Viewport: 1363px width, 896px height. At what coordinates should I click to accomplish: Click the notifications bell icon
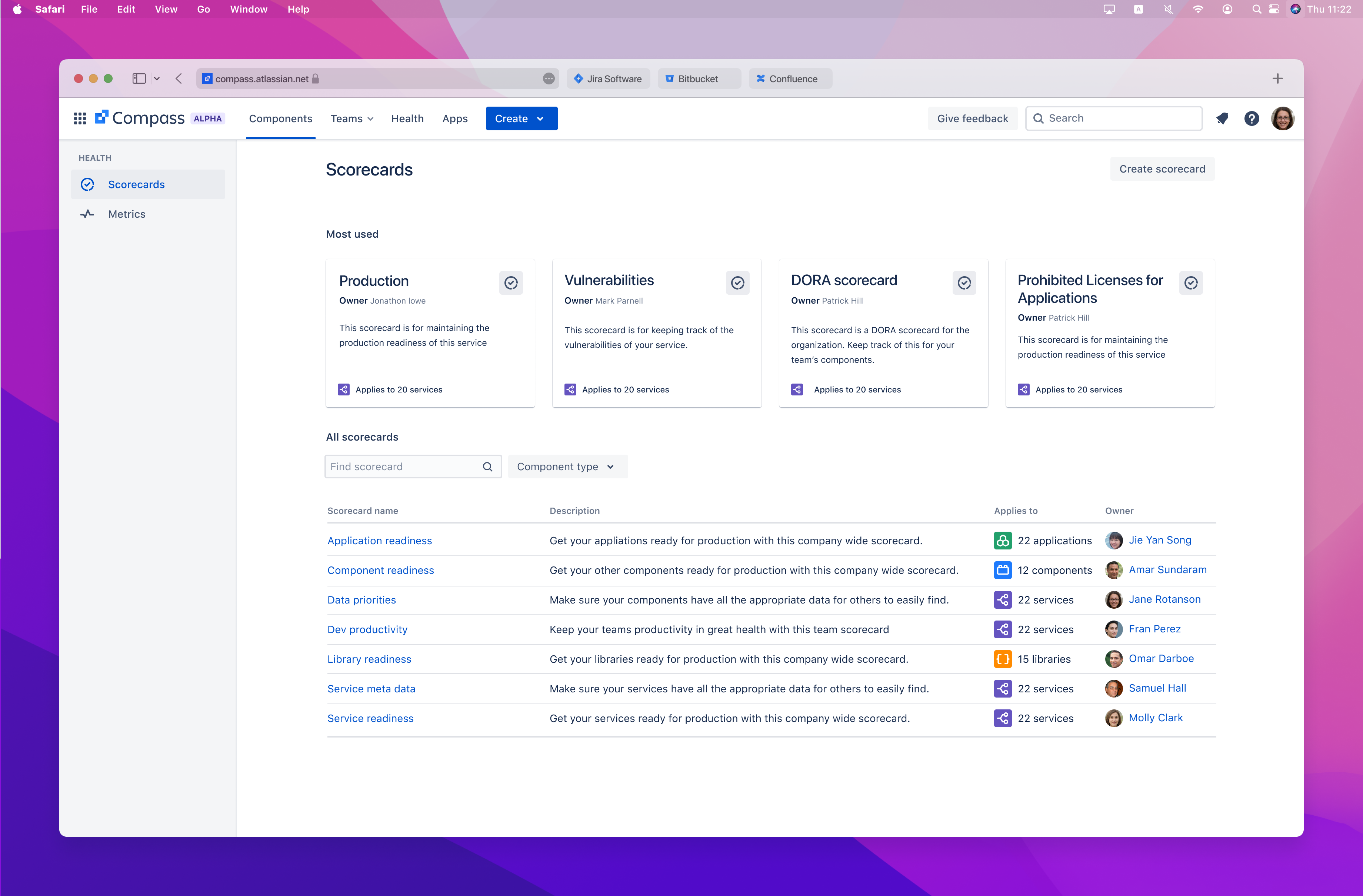pyautogui.click(x=1222, y=118)
